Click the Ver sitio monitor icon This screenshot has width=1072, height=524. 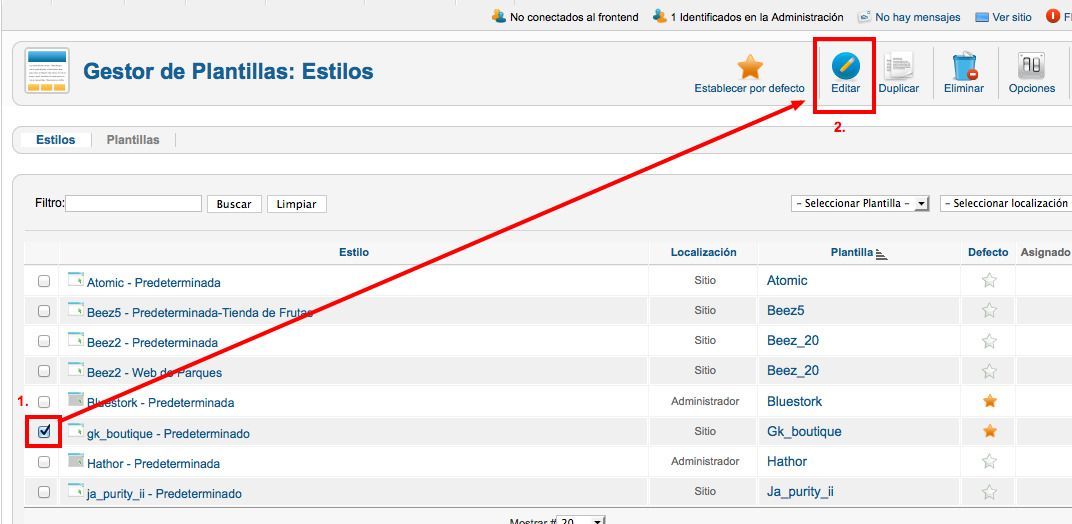tap(982, 17)
